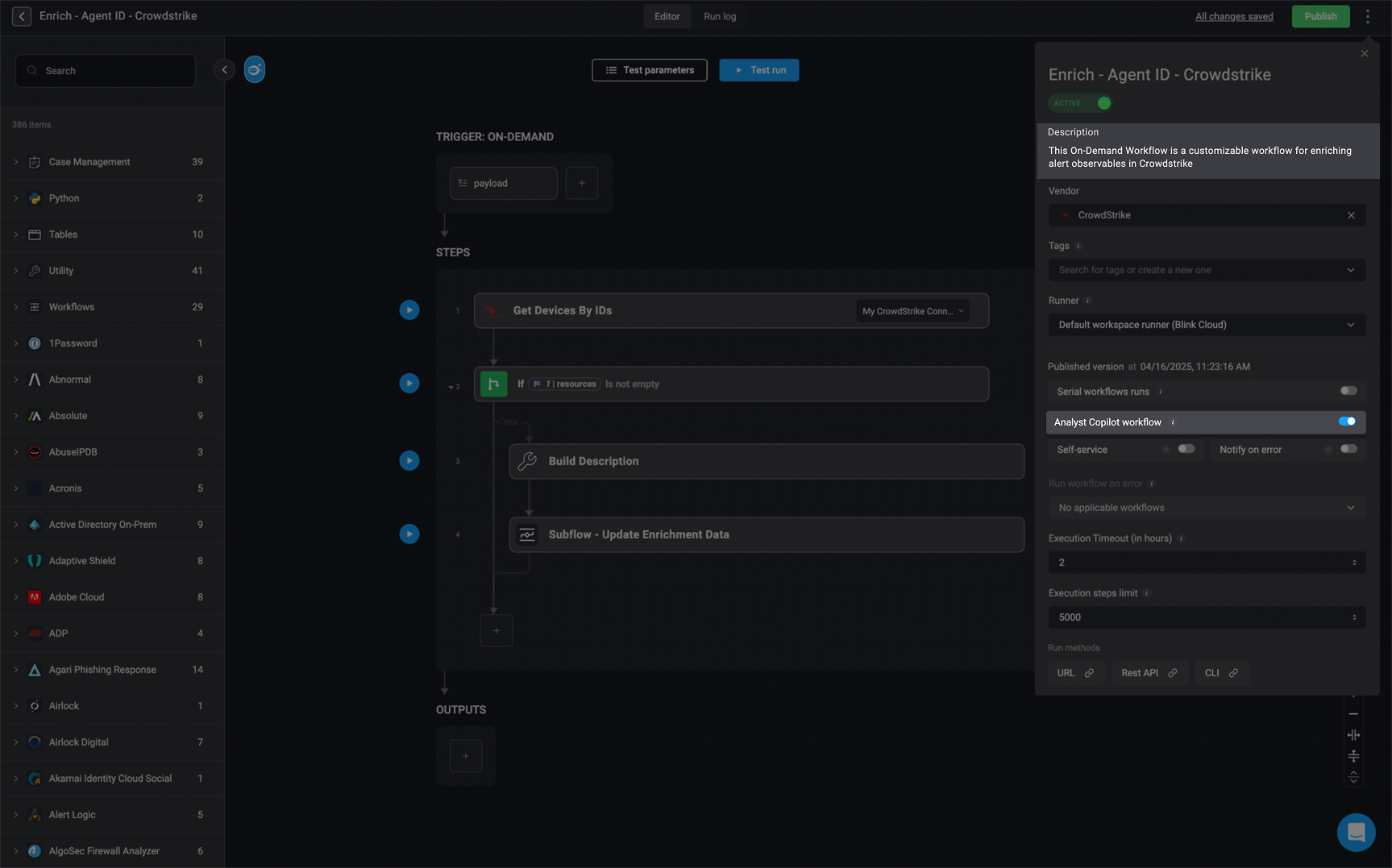1392x868 pixels.
Task: Click the Adobe Cloud category icon
Action: pos(35,597)
